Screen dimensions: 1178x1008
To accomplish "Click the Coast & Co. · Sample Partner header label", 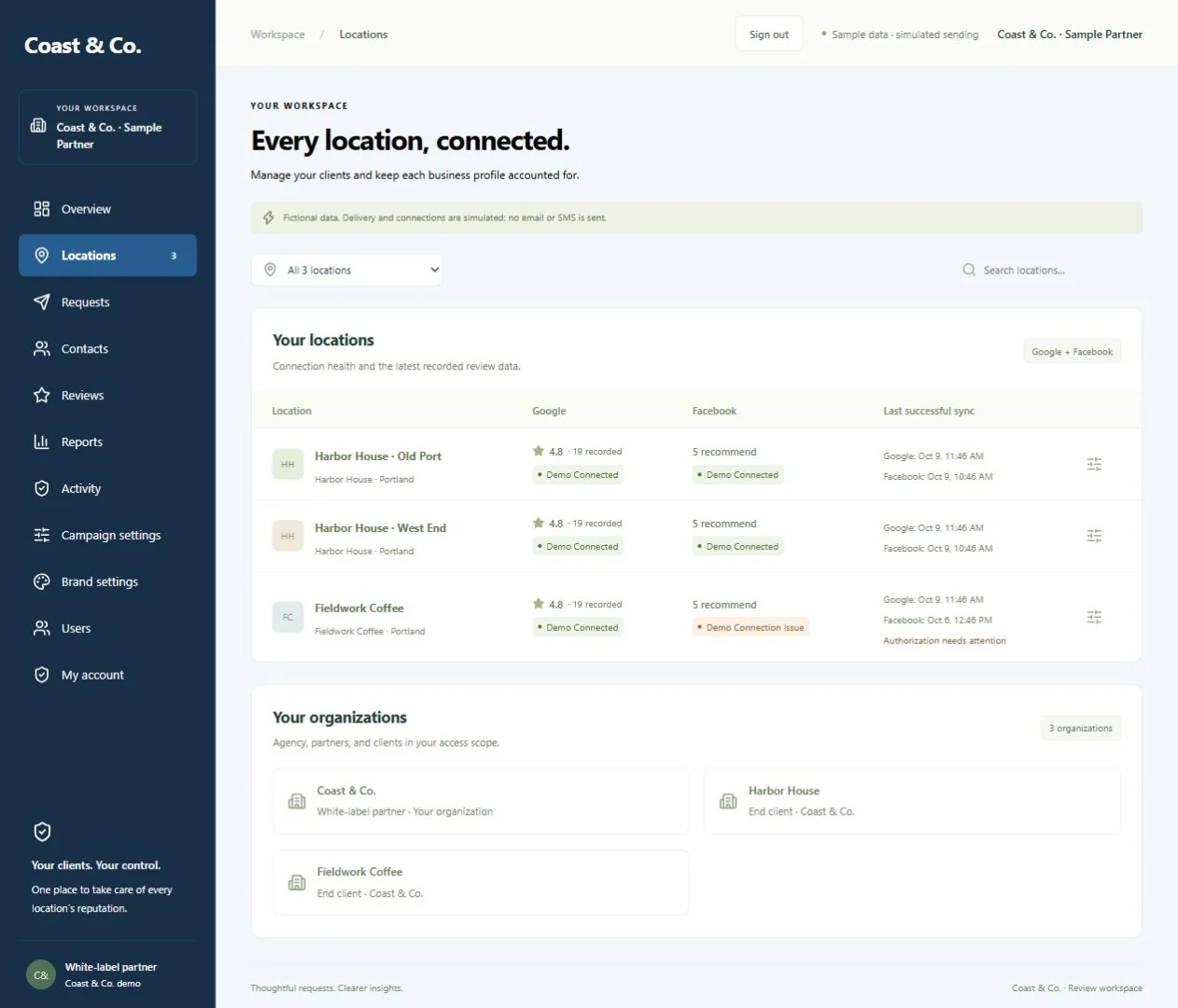I will (1070, 35).
